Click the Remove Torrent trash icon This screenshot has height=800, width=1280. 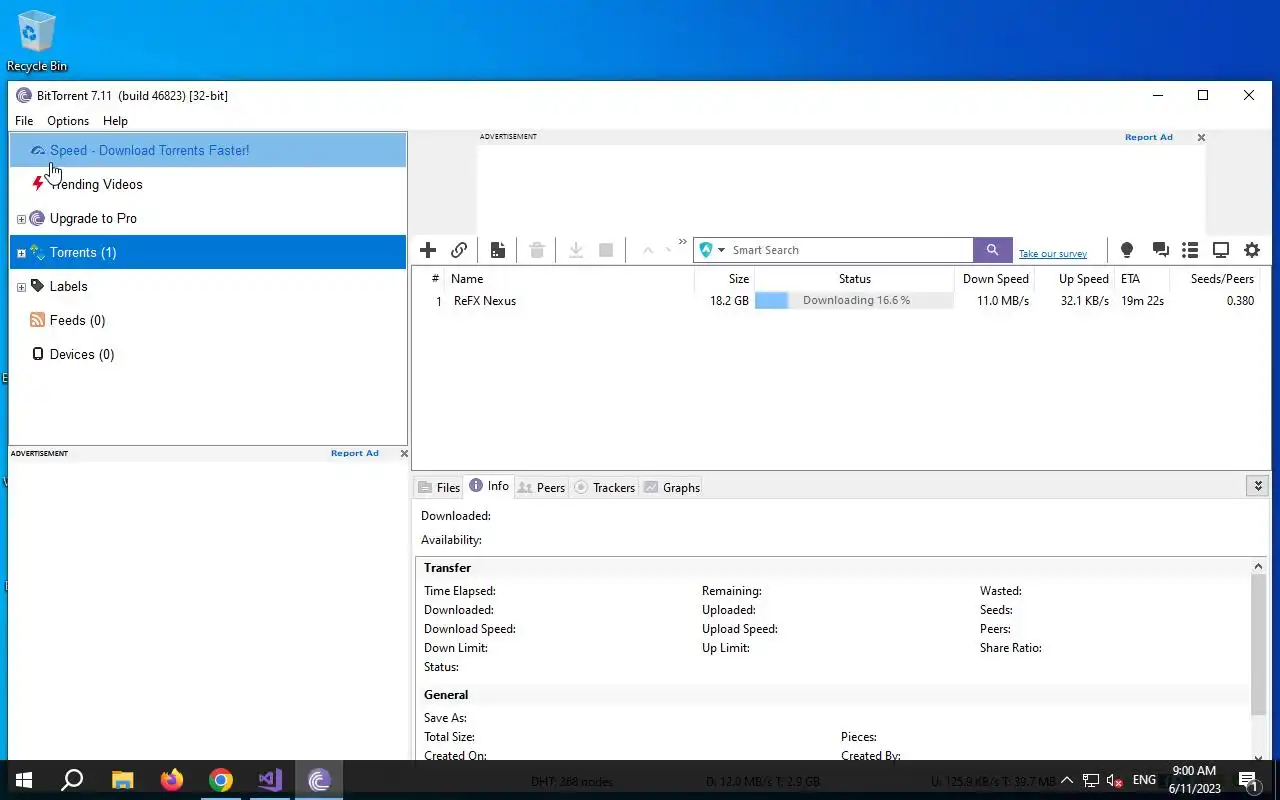point(537,250)
